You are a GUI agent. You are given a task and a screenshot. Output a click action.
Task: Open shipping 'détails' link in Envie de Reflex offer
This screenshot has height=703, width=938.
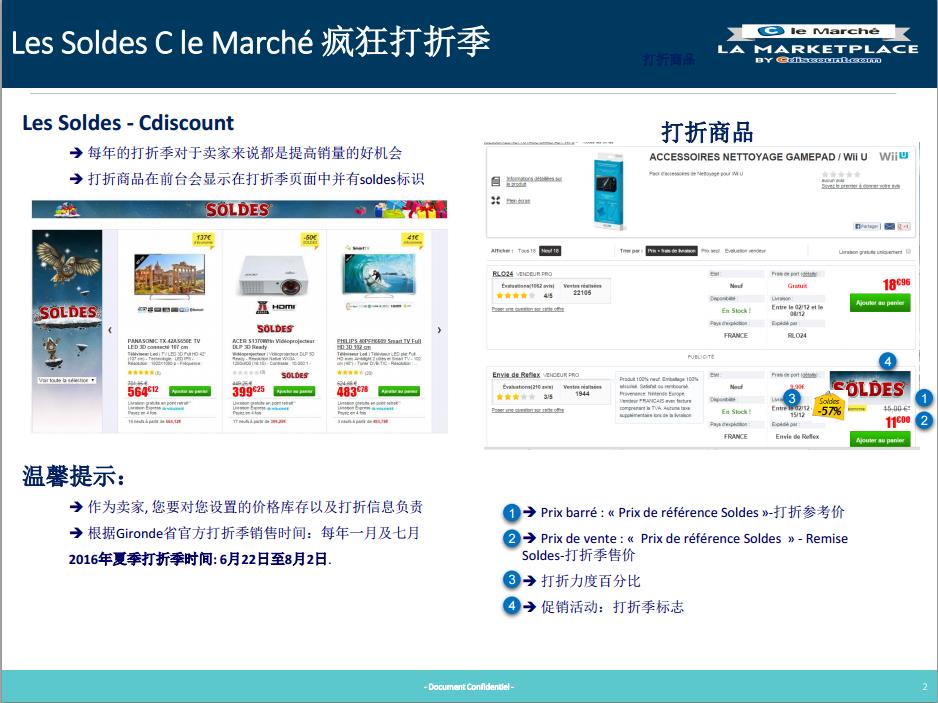[x=809, y=375]
